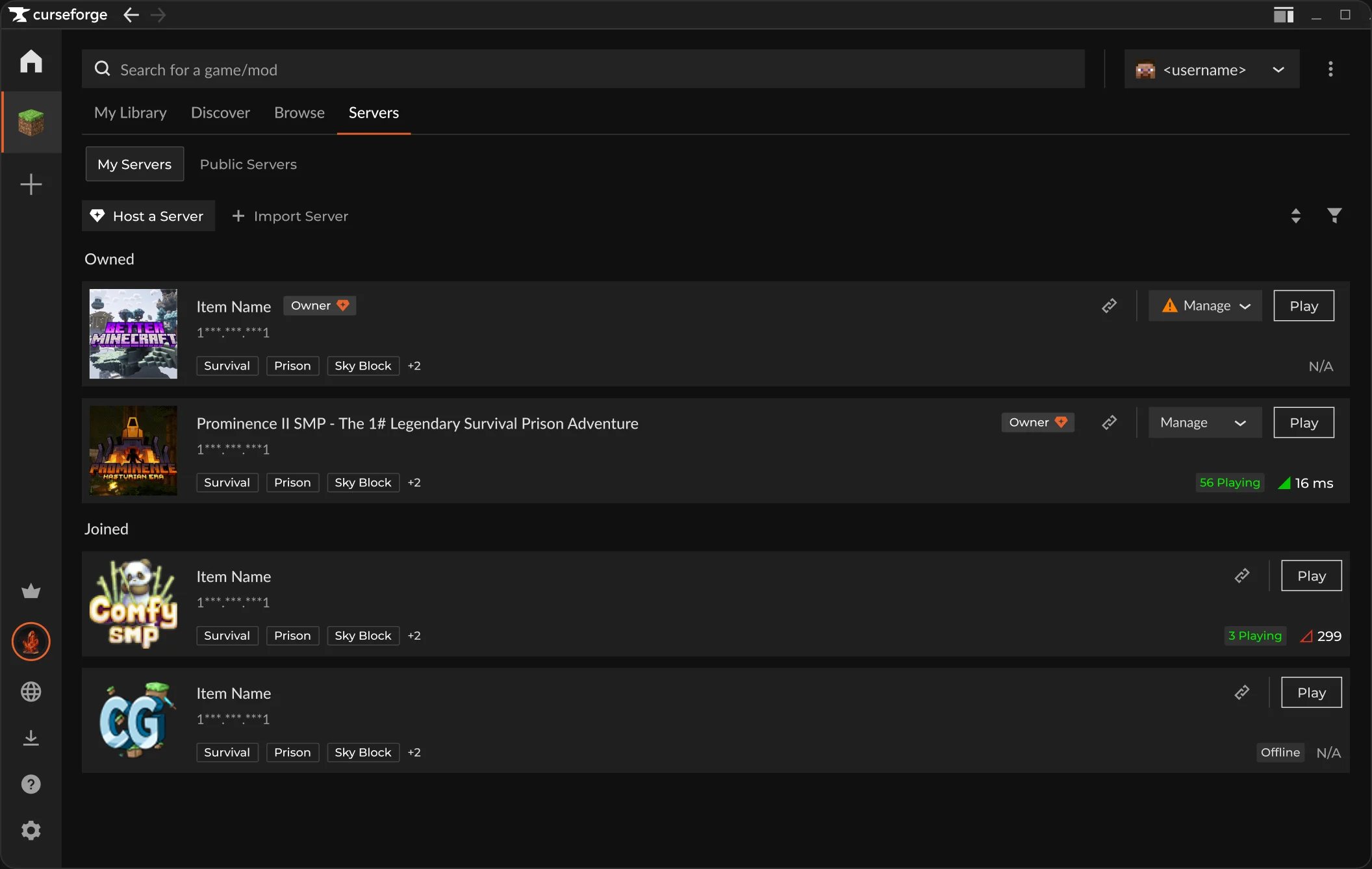Open the three-dot more options menu
The image size is (1372, 869).
tap(1330, 69)
